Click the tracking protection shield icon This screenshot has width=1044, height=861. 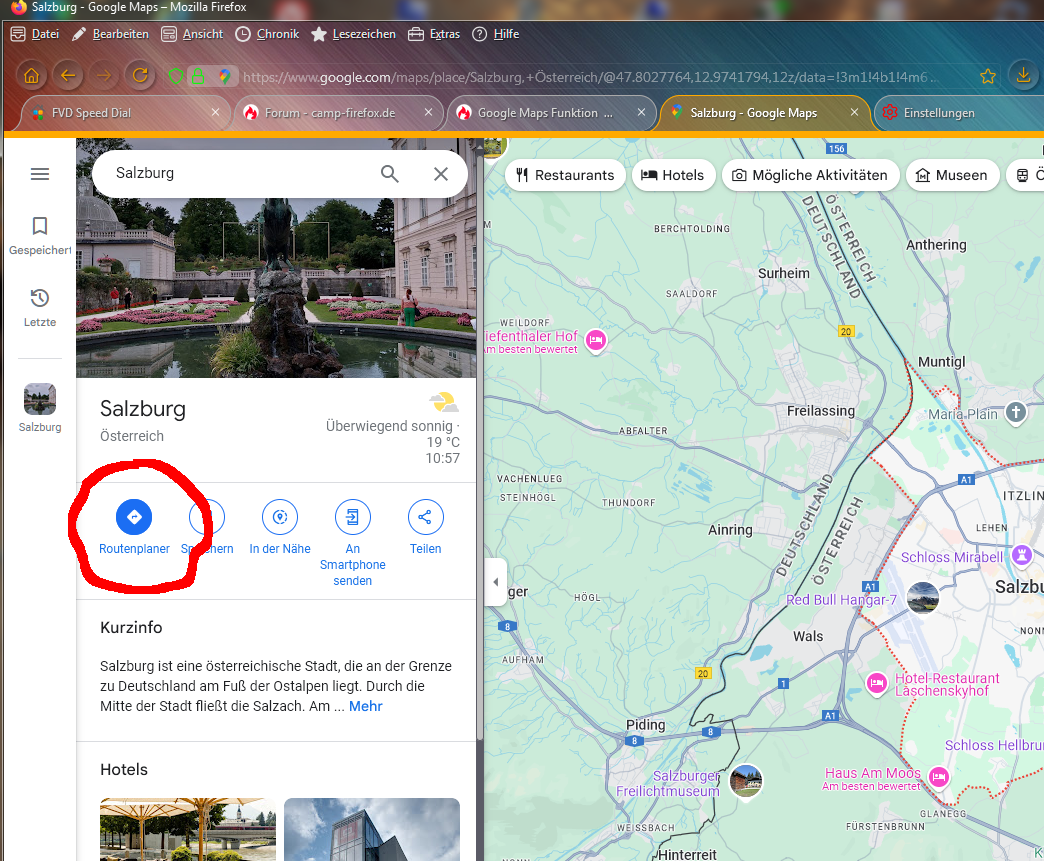click(x=176, y=77)
